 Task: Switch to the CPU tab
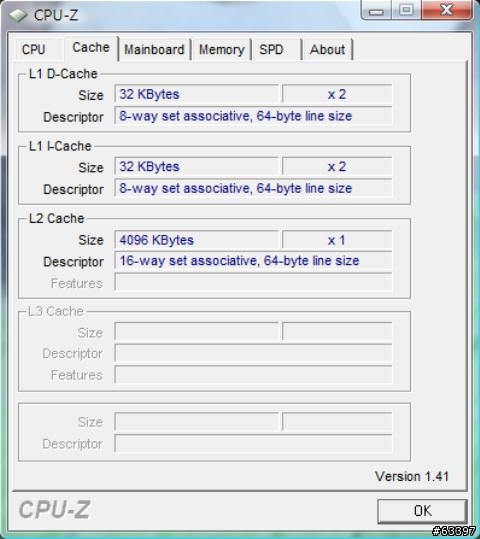pos(34,50)
